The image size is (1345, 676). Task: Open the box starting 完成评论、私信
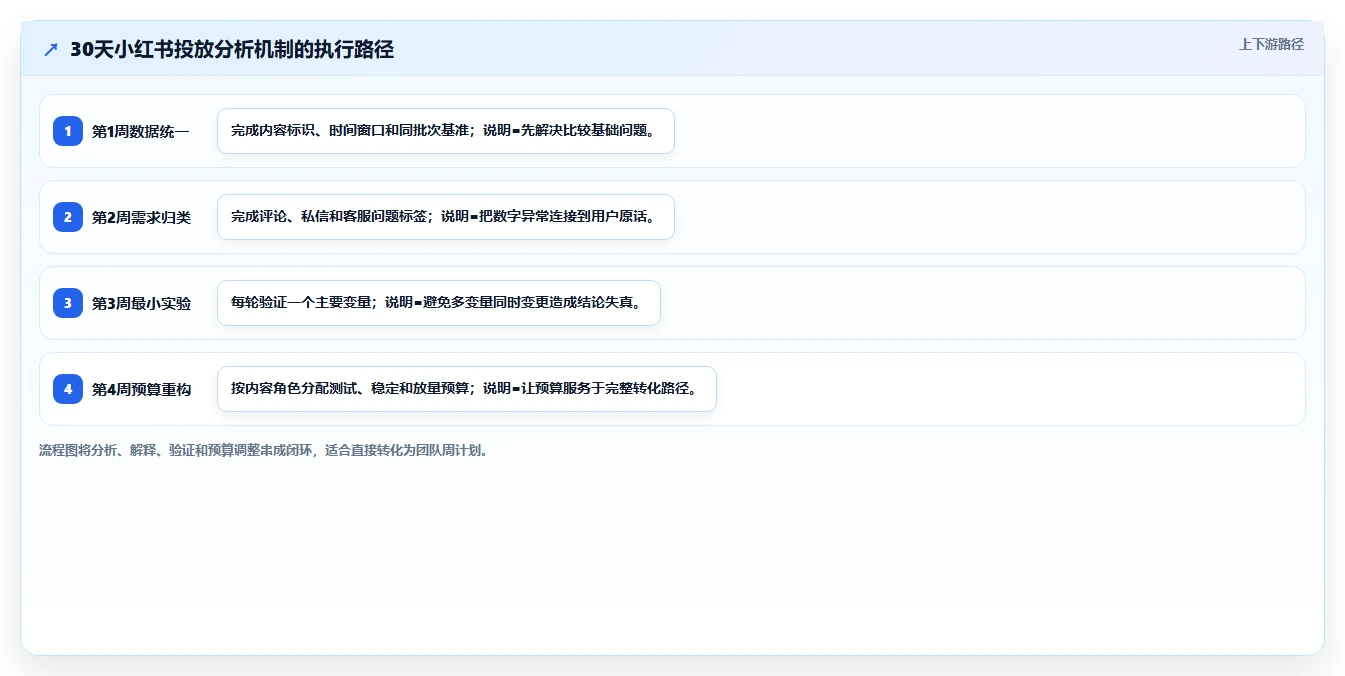446,217
